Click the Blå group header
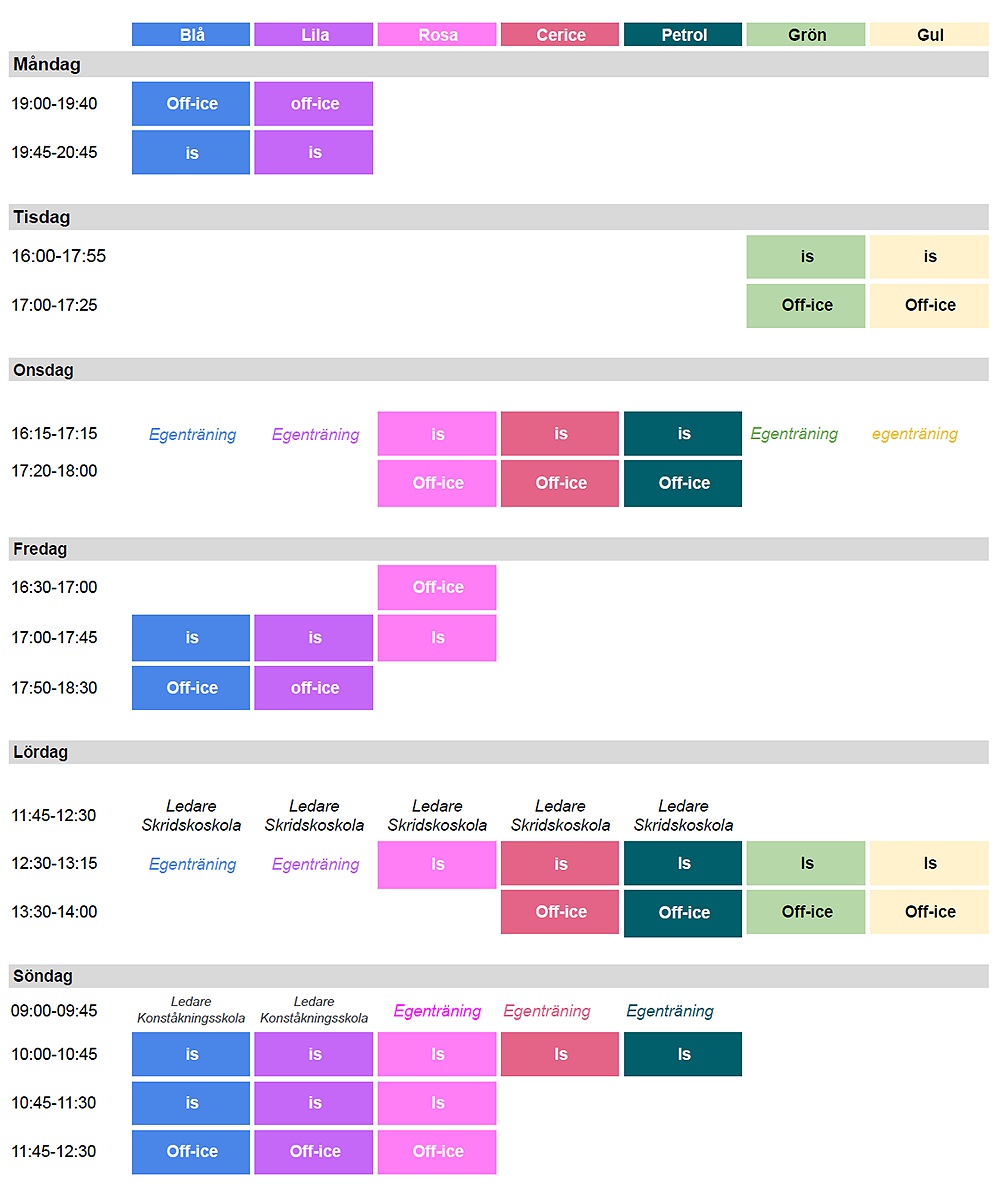This screenshot has height=1184, width=1000. [191, 35]
